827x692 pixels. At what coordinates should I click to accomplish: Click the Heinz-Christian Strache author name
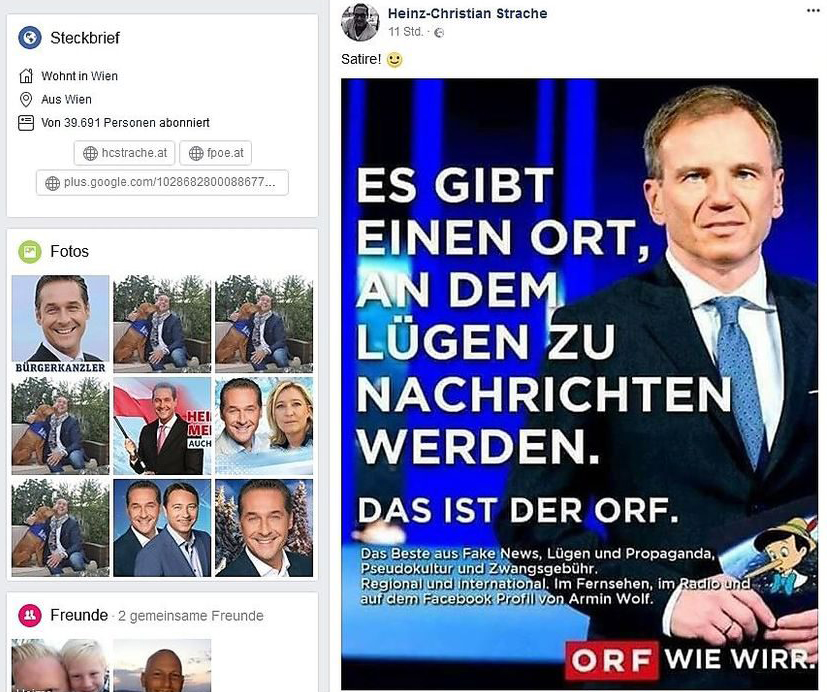click(467, 13)
